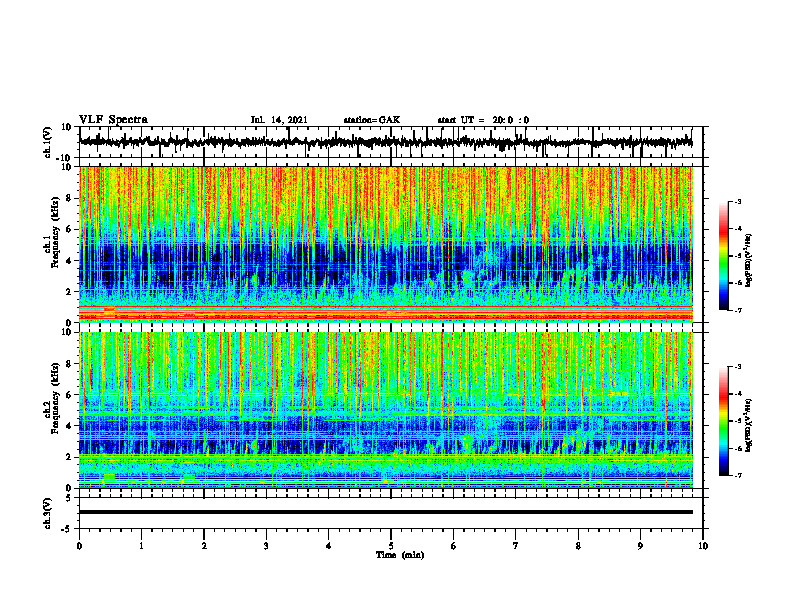Screen dimensions: 792x612
Task: Click time-axis tick label "8"
Action: pyautogui.click(x=578, y=546)
